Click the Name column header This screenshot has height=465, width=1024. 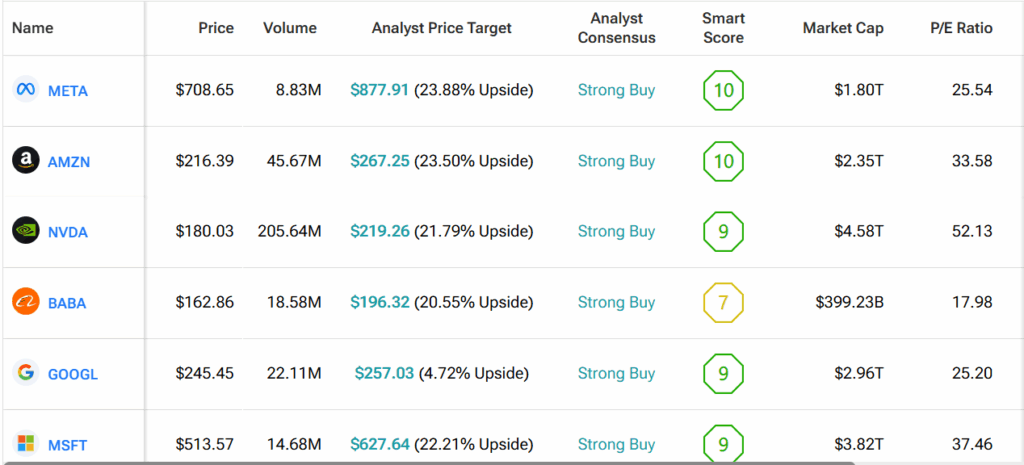[32, 28]
